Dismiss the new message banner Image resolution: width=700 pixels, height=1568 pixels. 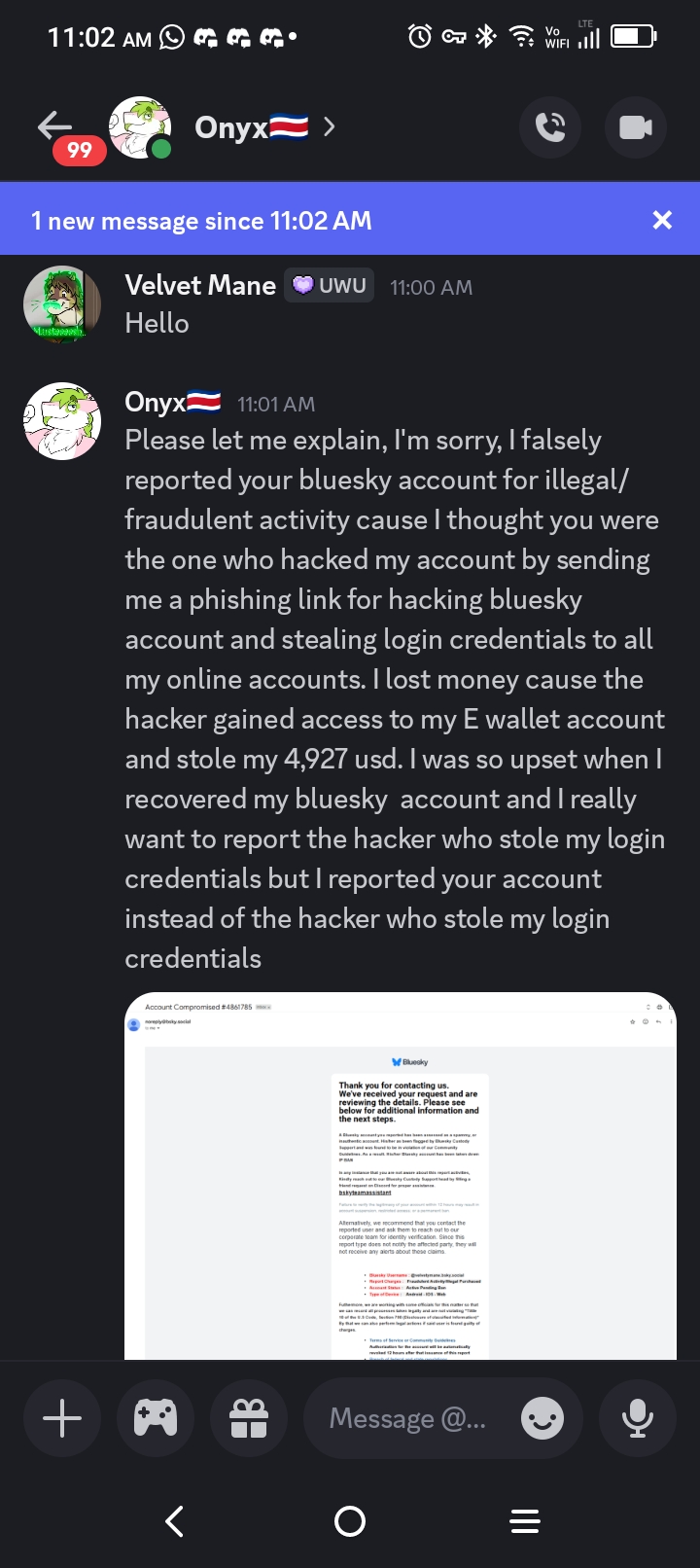point(662,220)
